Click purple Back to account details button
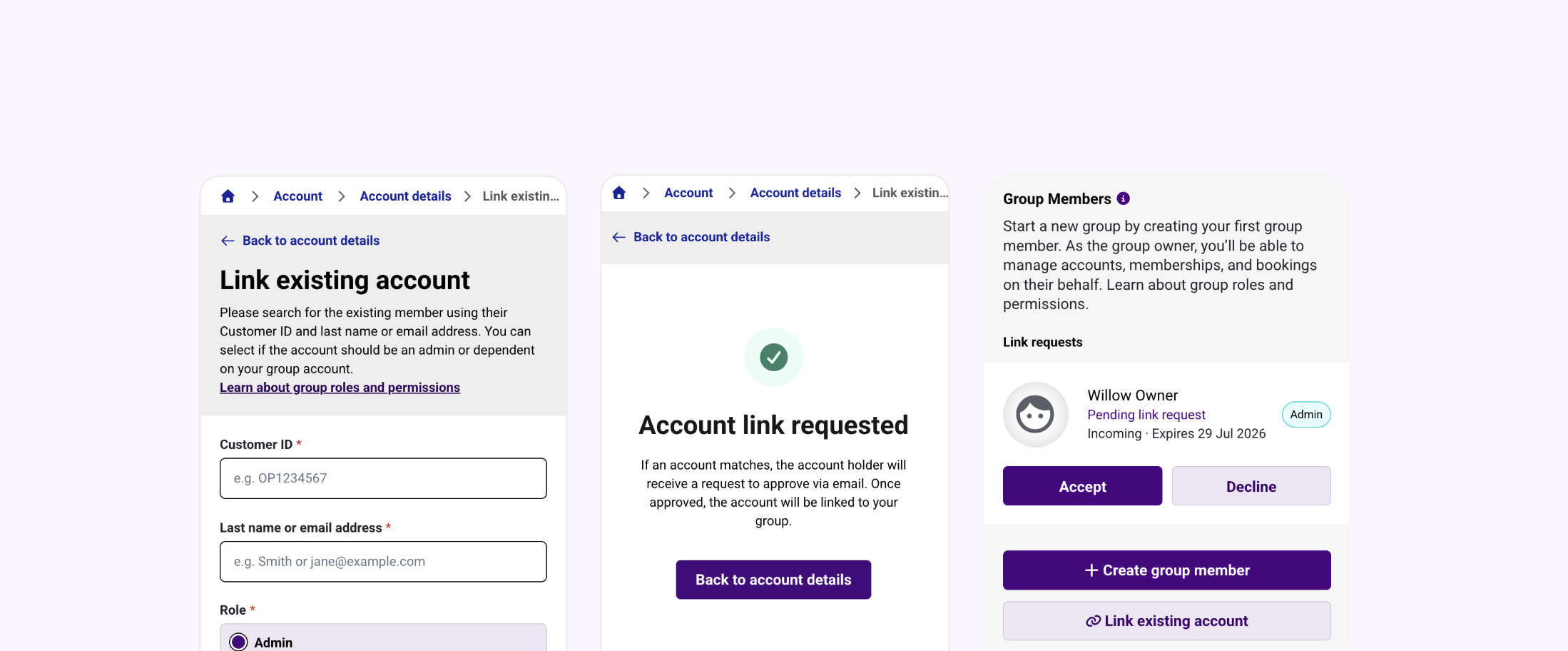1568x651 pixels. [x=773, y=580]
